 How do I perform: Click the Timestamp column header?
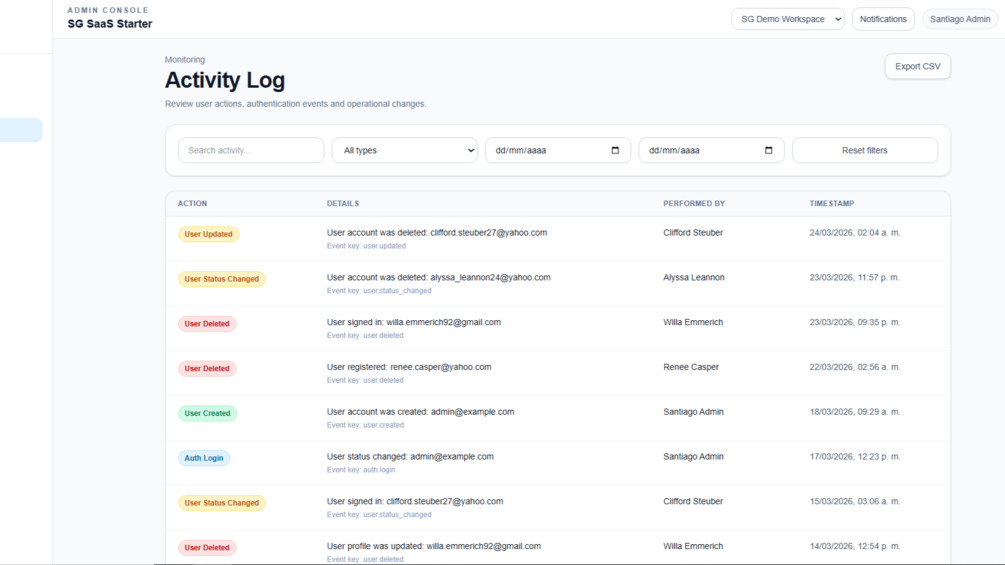(831, 204)
